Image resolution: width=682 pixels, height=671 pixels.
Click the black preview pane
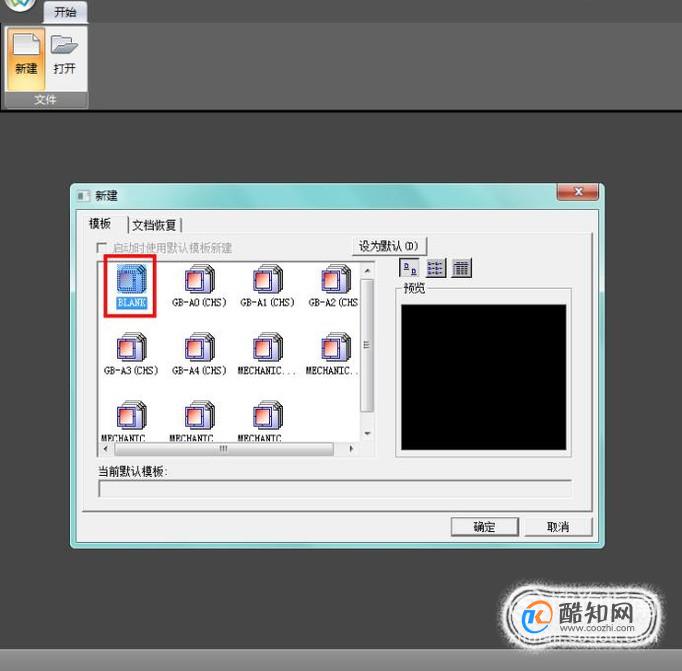(484, 377)
